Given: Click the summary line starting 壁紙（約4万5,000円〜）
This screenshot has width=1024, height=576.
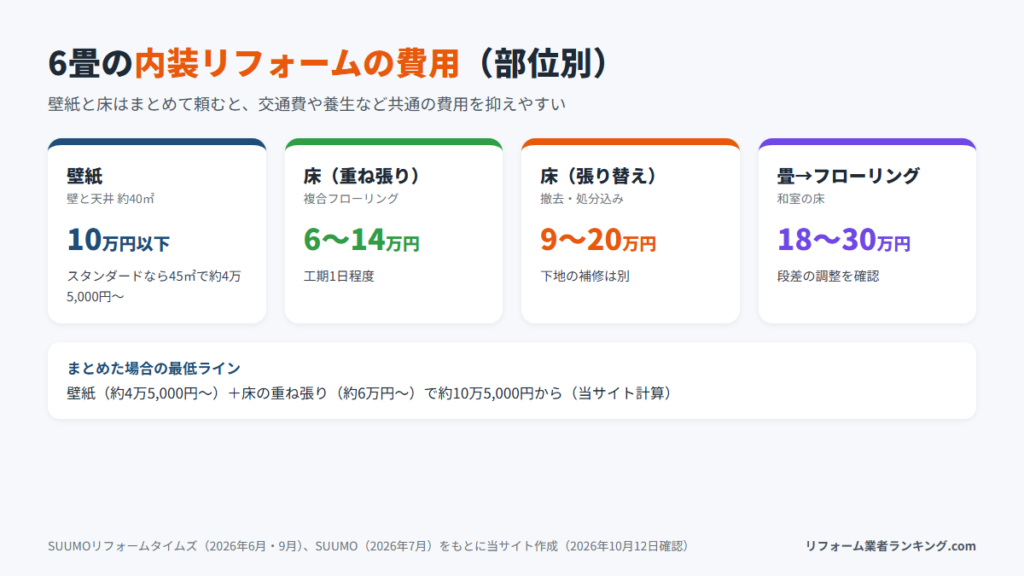Looking at the screenshot, I should pos(370,393).
